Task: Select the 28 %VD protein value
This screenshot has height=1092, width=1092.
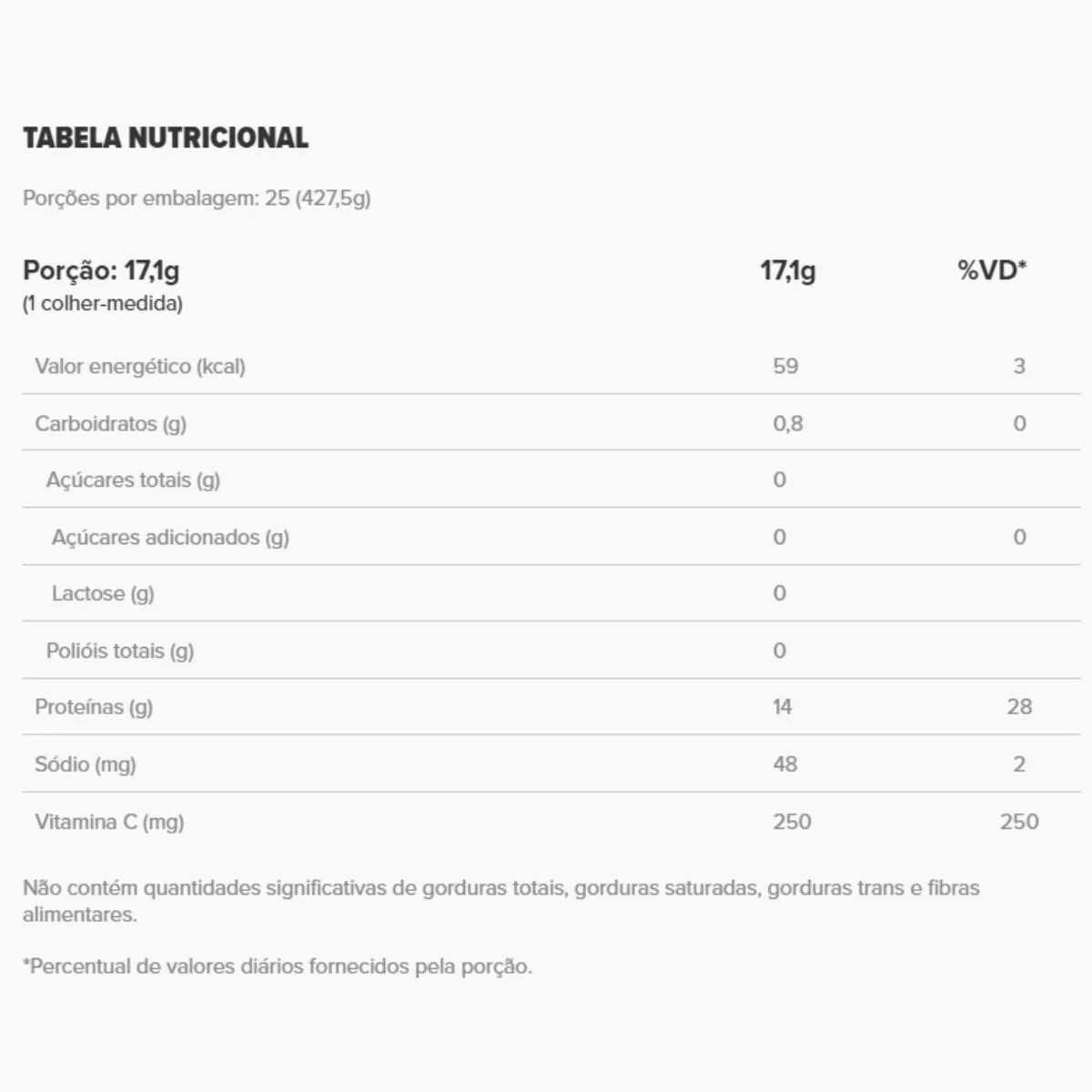Action: 1019,707
